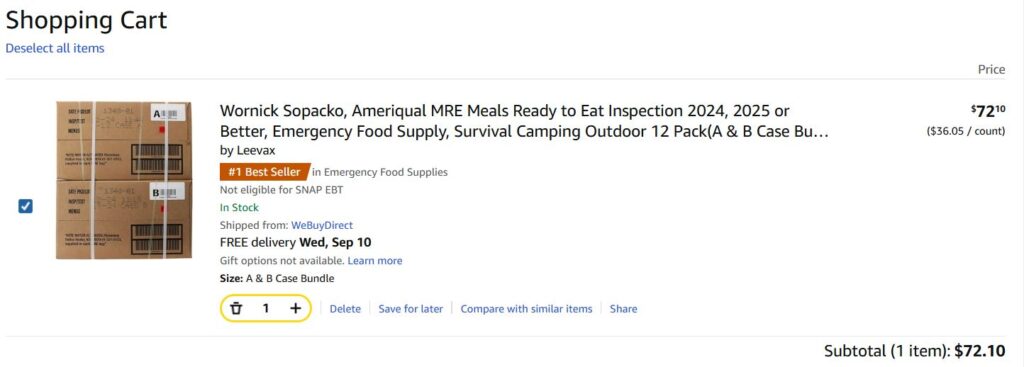This screenshot has height=367, width=1024.
Task: Share the MRE cart item
Action: [x=624, y=309]
